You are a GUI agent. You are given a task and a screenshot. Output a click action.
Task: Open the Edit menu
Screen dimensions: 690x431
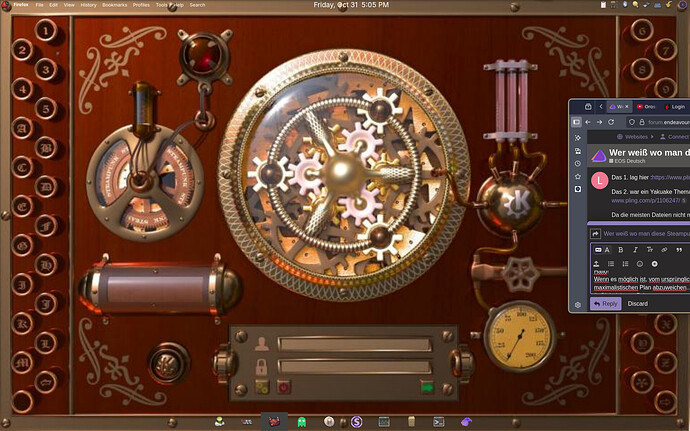point(53,5)
